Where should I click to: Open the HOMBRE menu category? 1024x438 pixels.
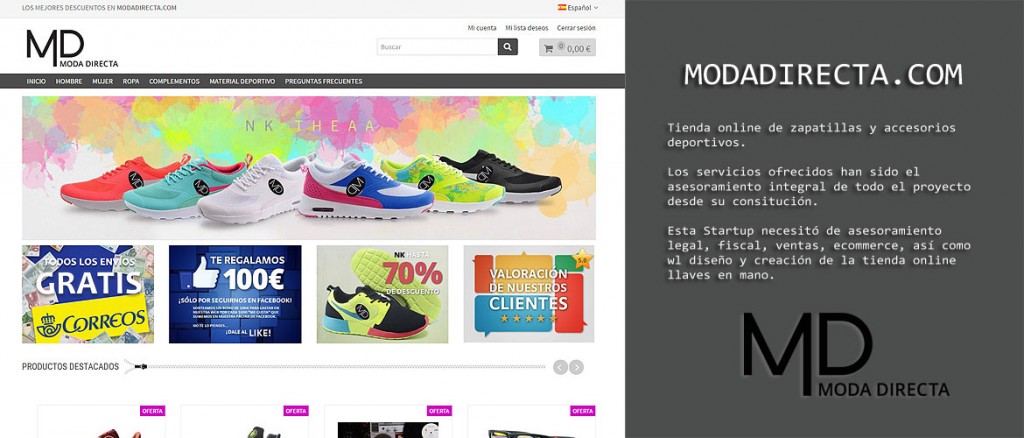click(x=69, y=82)
